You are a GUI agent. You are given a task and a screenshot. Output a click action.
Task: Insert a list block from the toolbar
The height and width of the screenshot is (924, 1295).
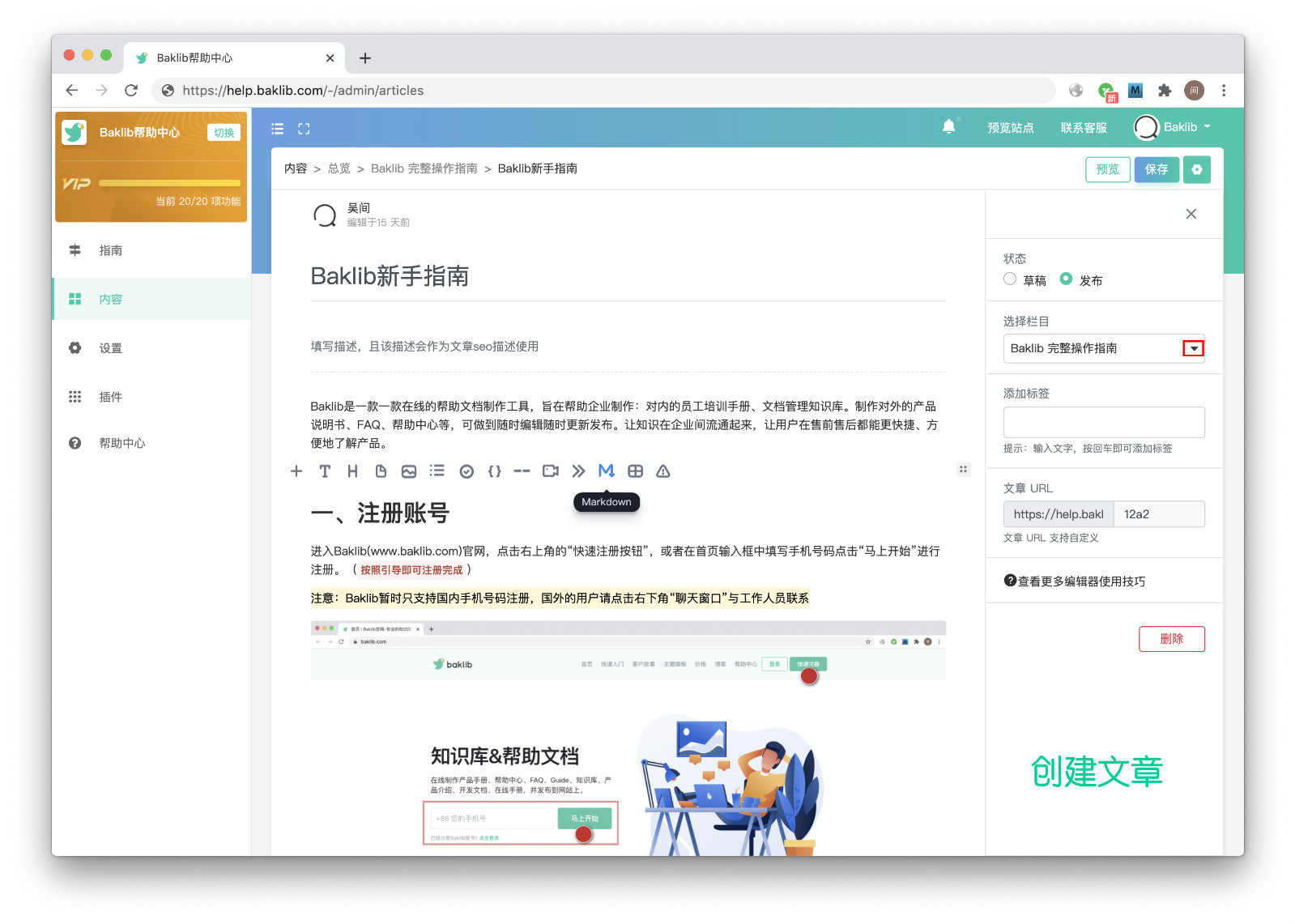(437, 471)
